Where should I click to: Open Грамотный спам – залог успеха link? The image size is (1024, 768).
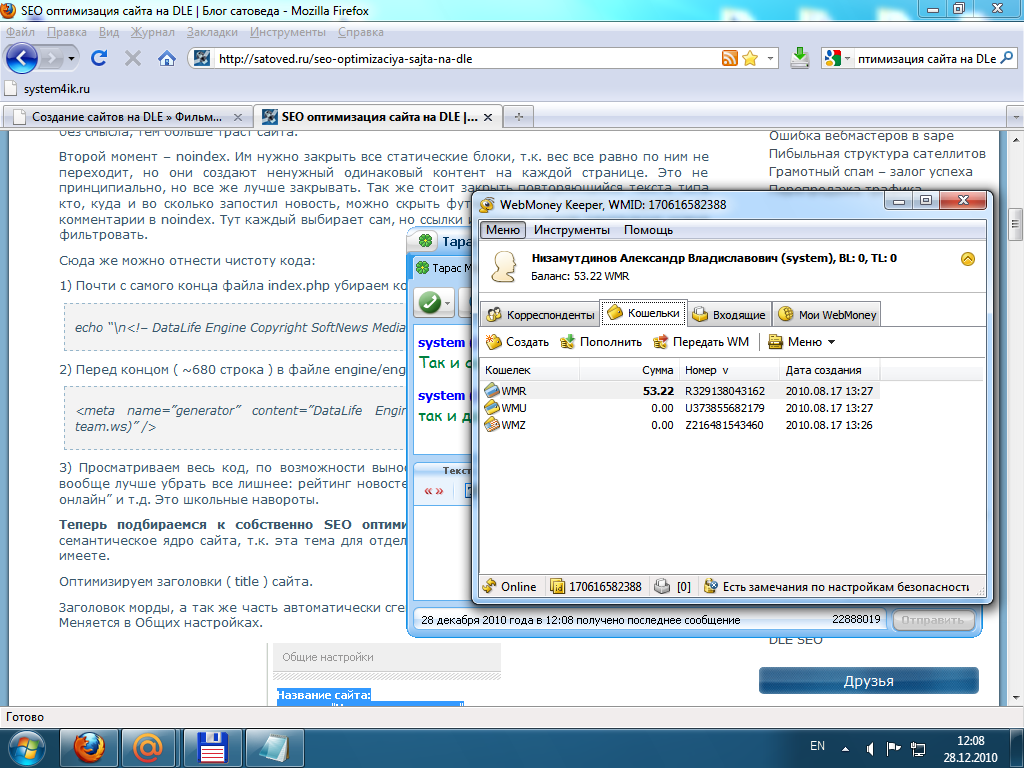871,172
